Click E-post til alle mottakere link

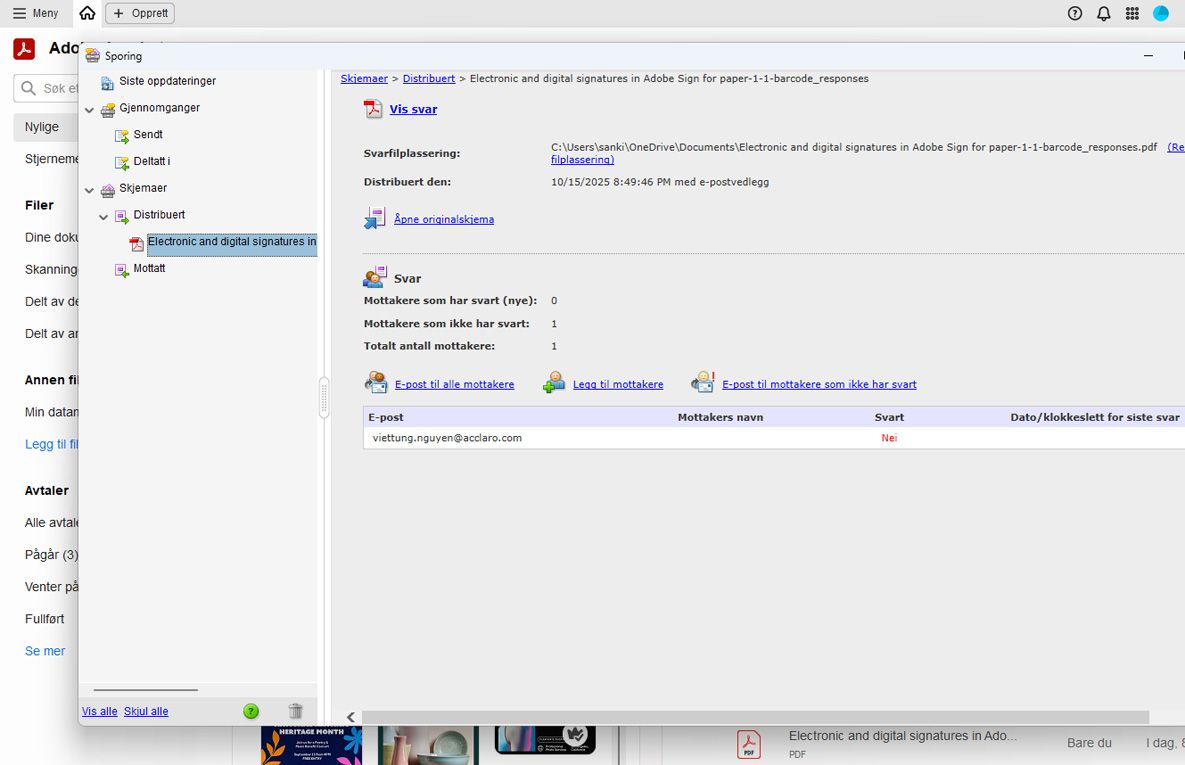click(x=455, y=384)
